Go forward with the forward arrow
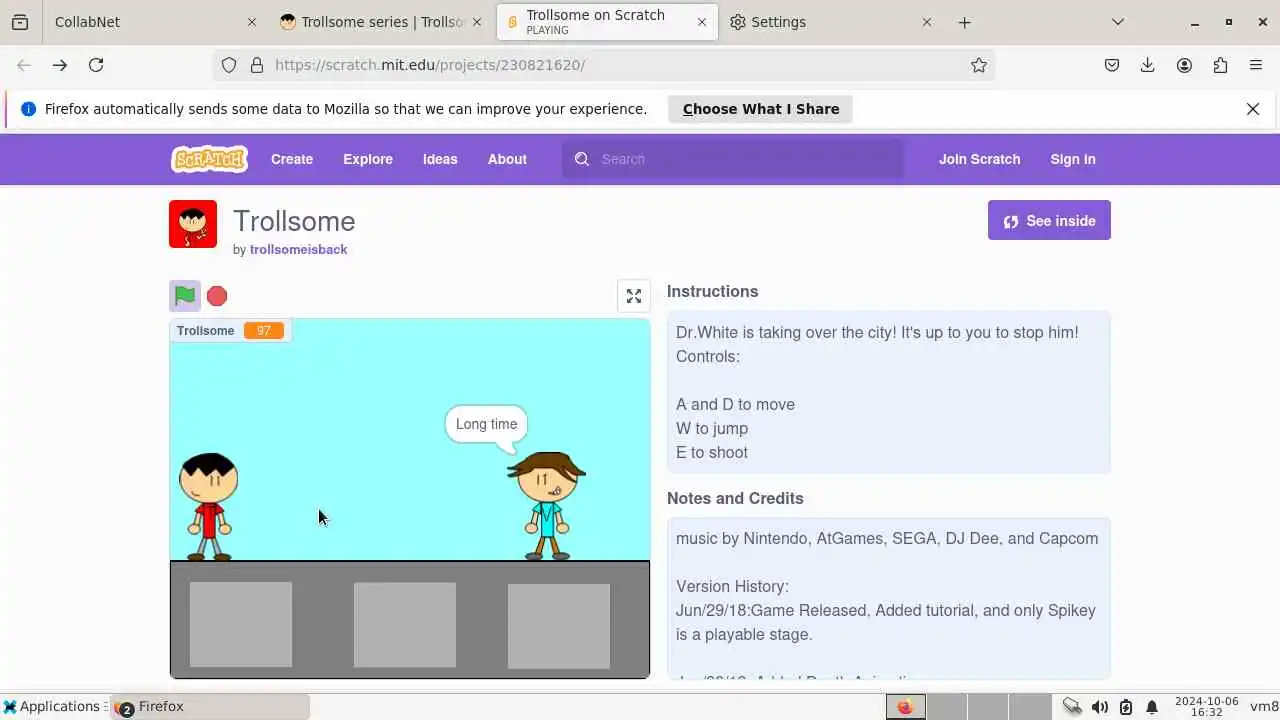 [x=60, y=65]
